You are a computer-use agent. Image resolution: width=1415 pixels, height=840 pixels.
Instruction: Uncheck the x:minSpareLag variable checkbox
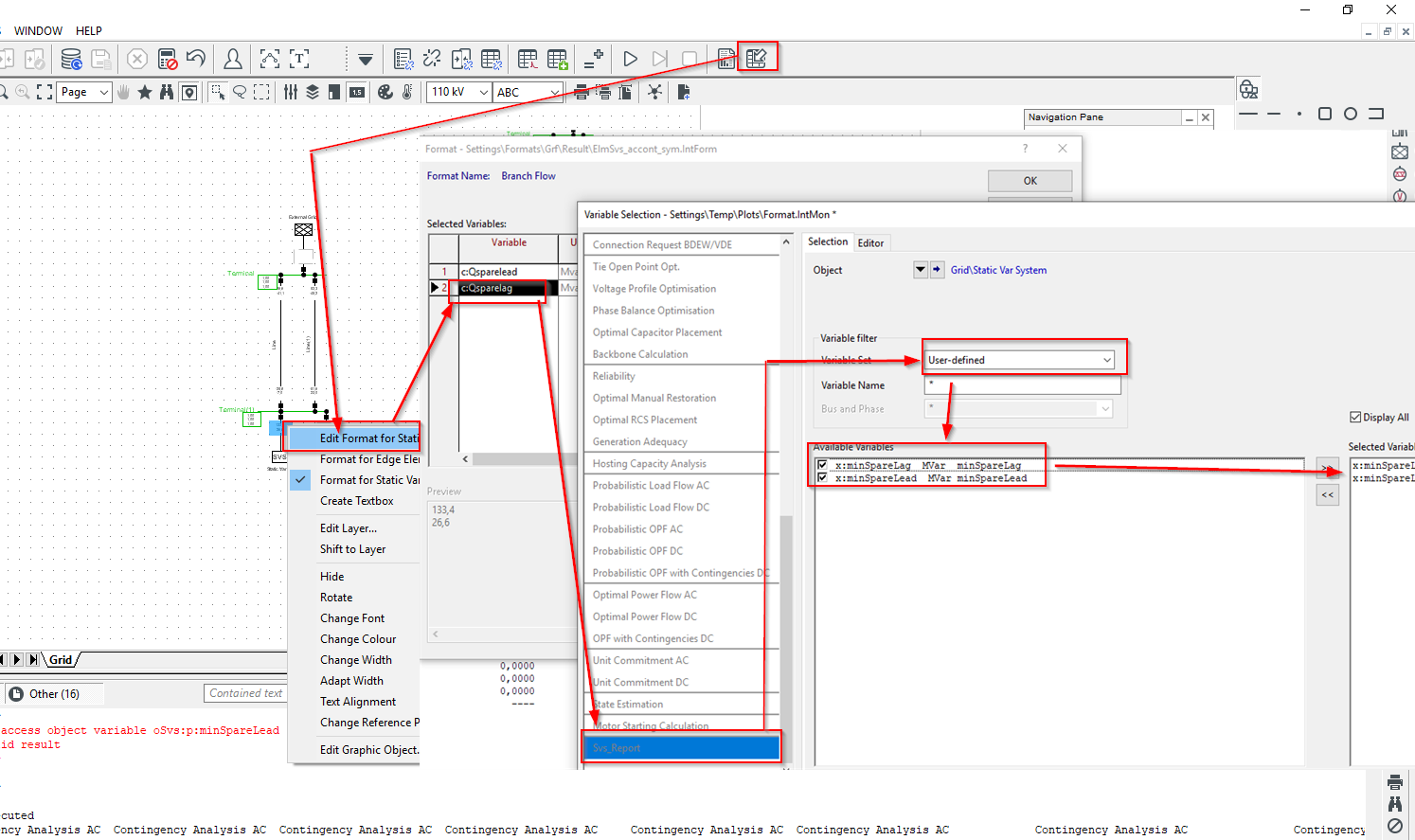tap(822, 465)
